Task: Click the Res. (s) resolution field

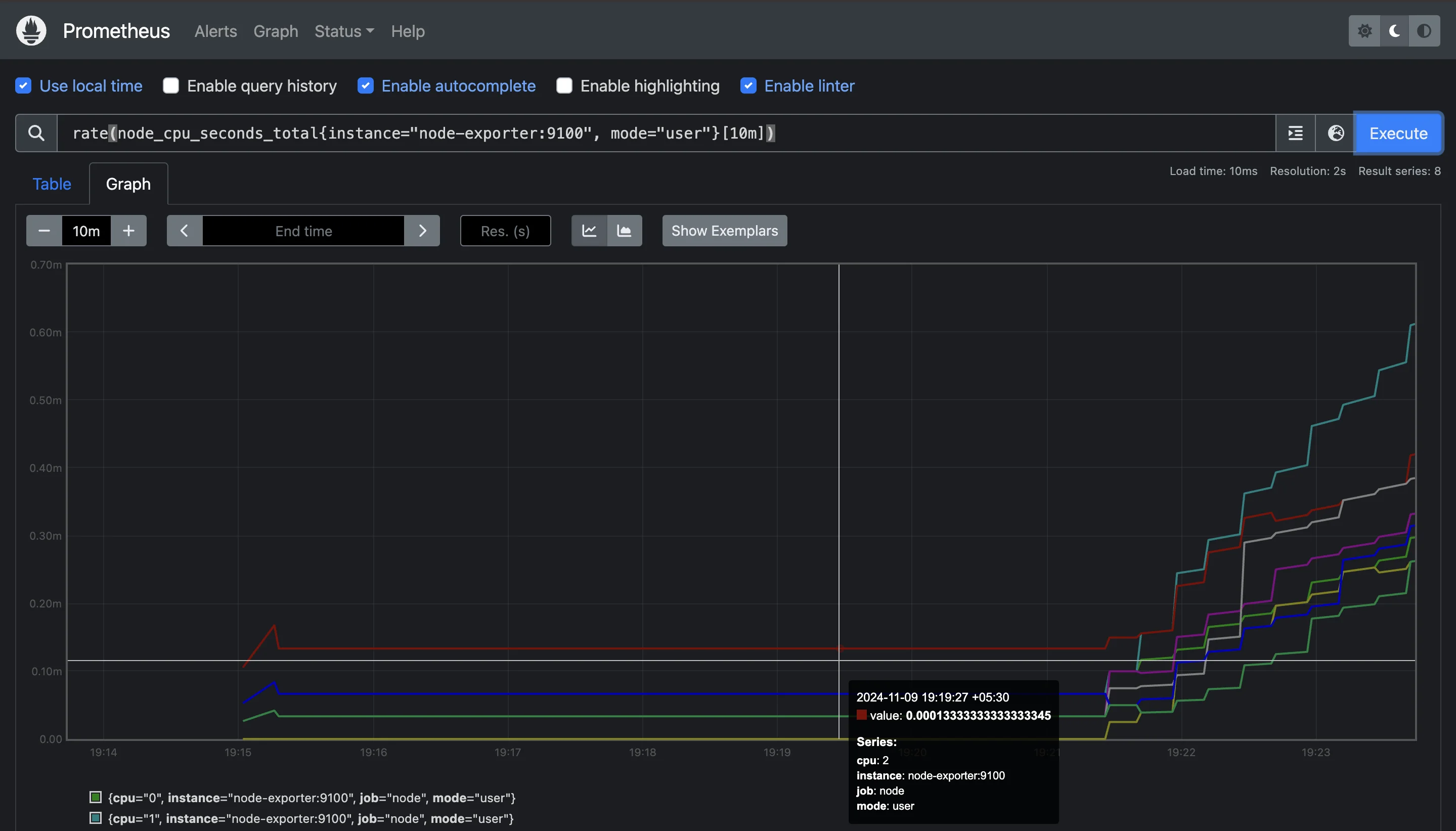Action: pyautogui.click(x=506, y=231)
